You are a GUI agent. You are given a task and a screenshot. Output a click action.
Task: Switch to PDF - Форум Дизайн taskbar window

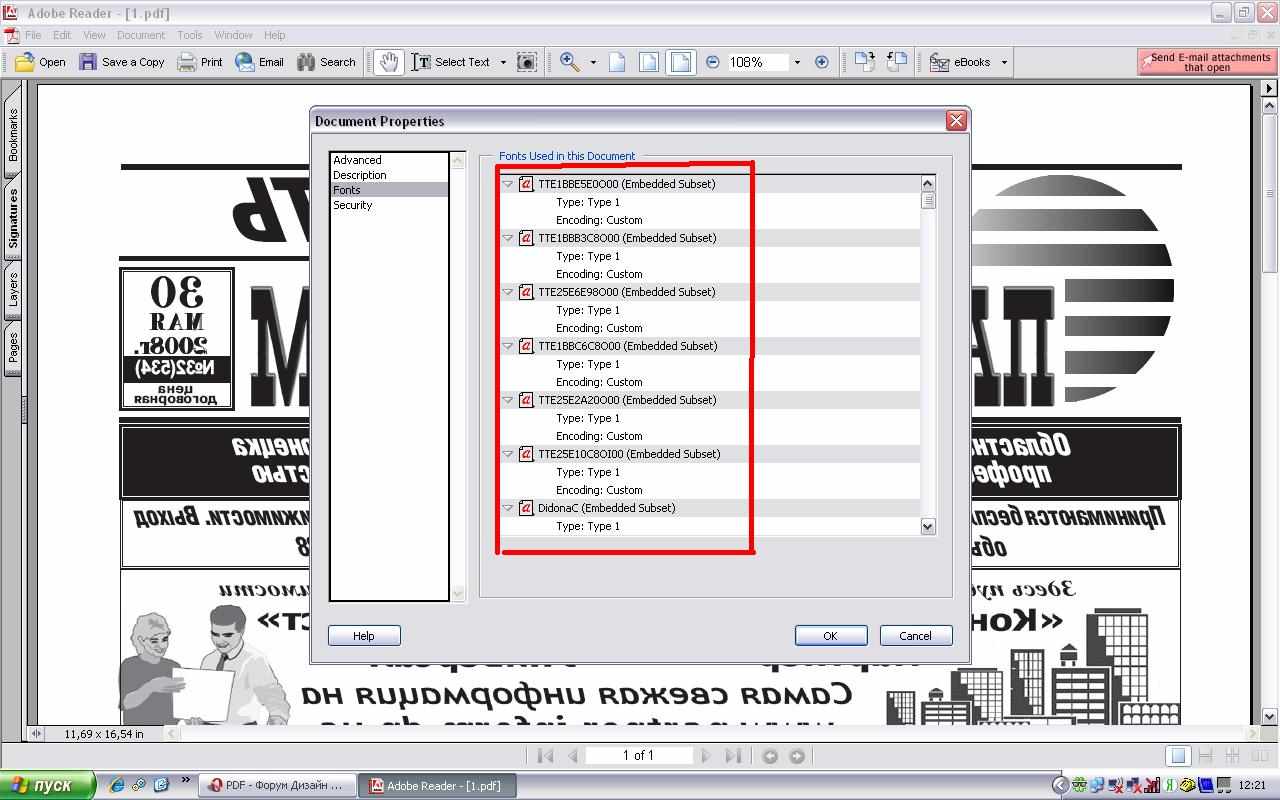pyautogui.click(x=276, y=786)
